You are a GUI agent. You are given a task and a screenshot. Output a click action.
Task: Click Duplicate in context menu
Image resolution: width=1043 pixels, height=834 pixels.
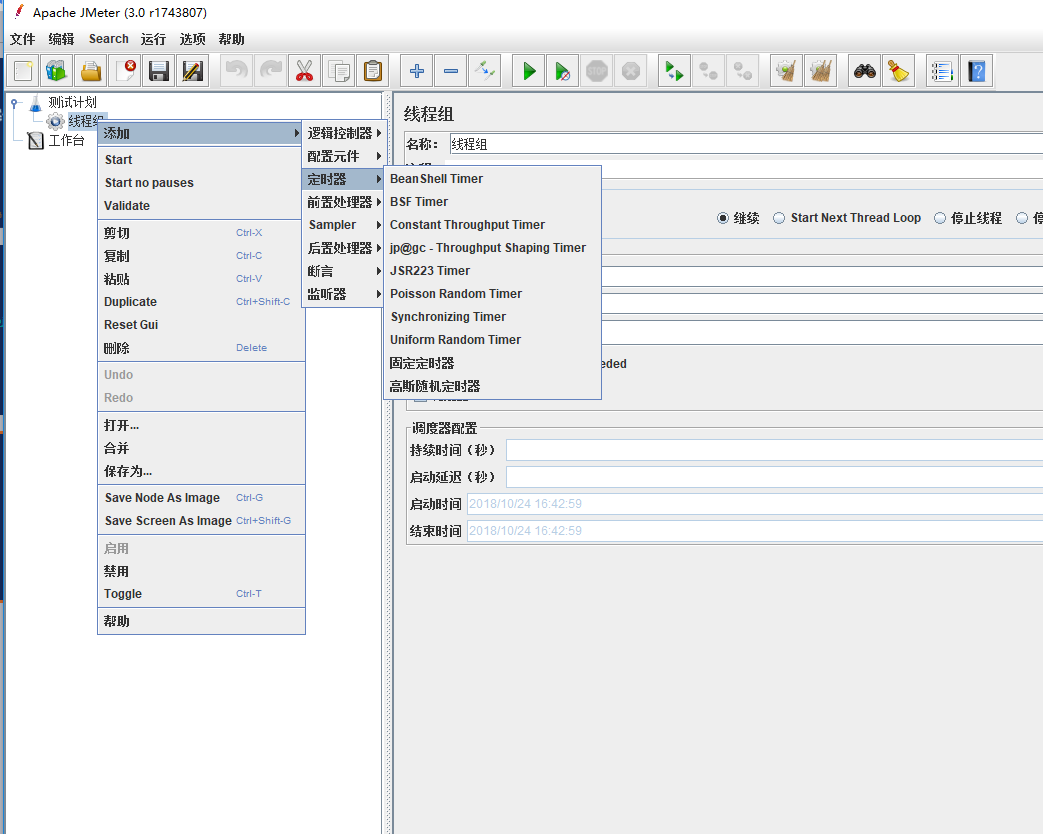[x=201, y=302]
